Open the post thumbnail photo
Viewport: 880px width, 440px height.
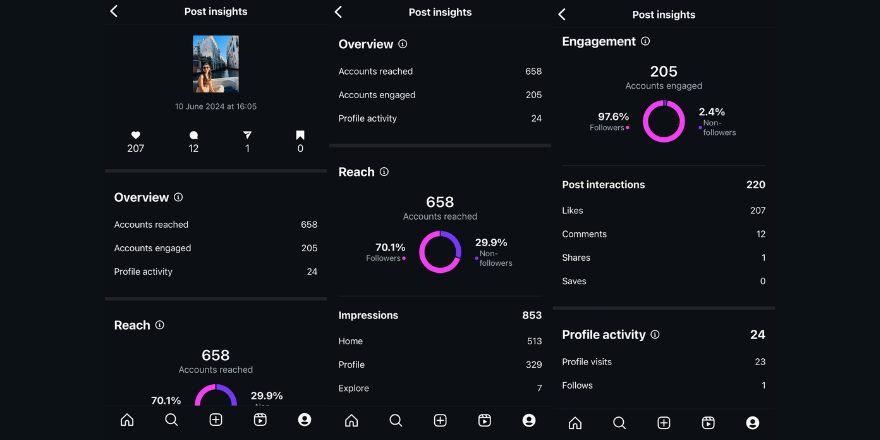coord(216,63)
